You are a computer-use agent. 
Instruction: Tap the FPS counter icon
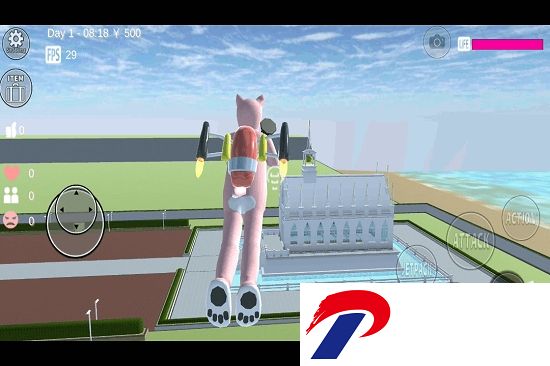coord(53,54)
